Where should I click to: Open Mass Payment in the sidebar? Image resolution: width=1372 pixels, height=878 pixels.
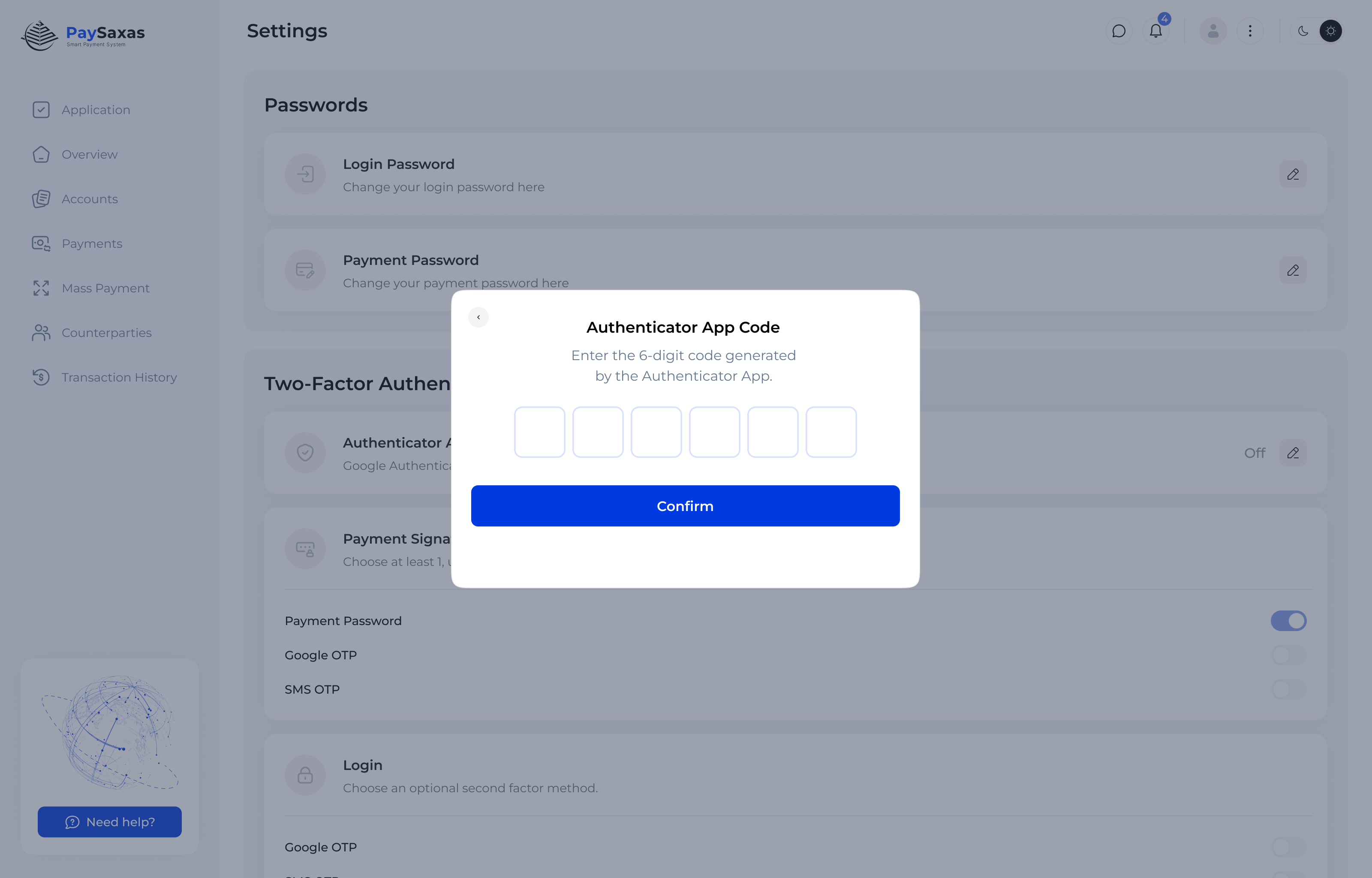105,289
